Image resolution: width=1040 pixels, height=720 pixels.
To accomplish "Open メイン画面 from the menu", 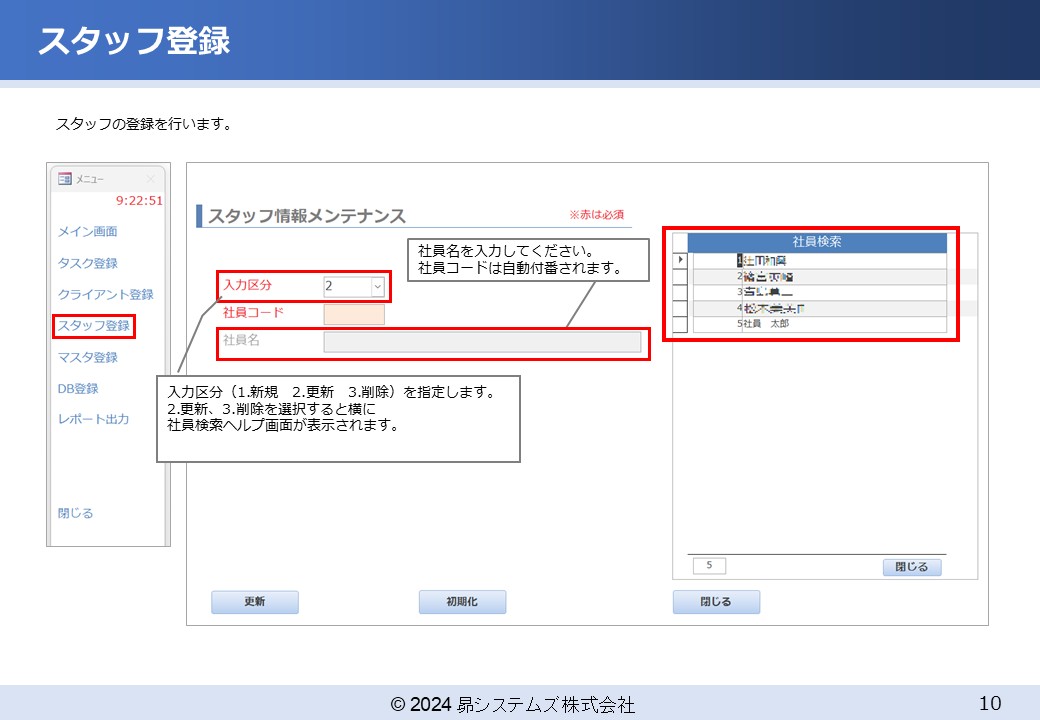I will [87, 232].
